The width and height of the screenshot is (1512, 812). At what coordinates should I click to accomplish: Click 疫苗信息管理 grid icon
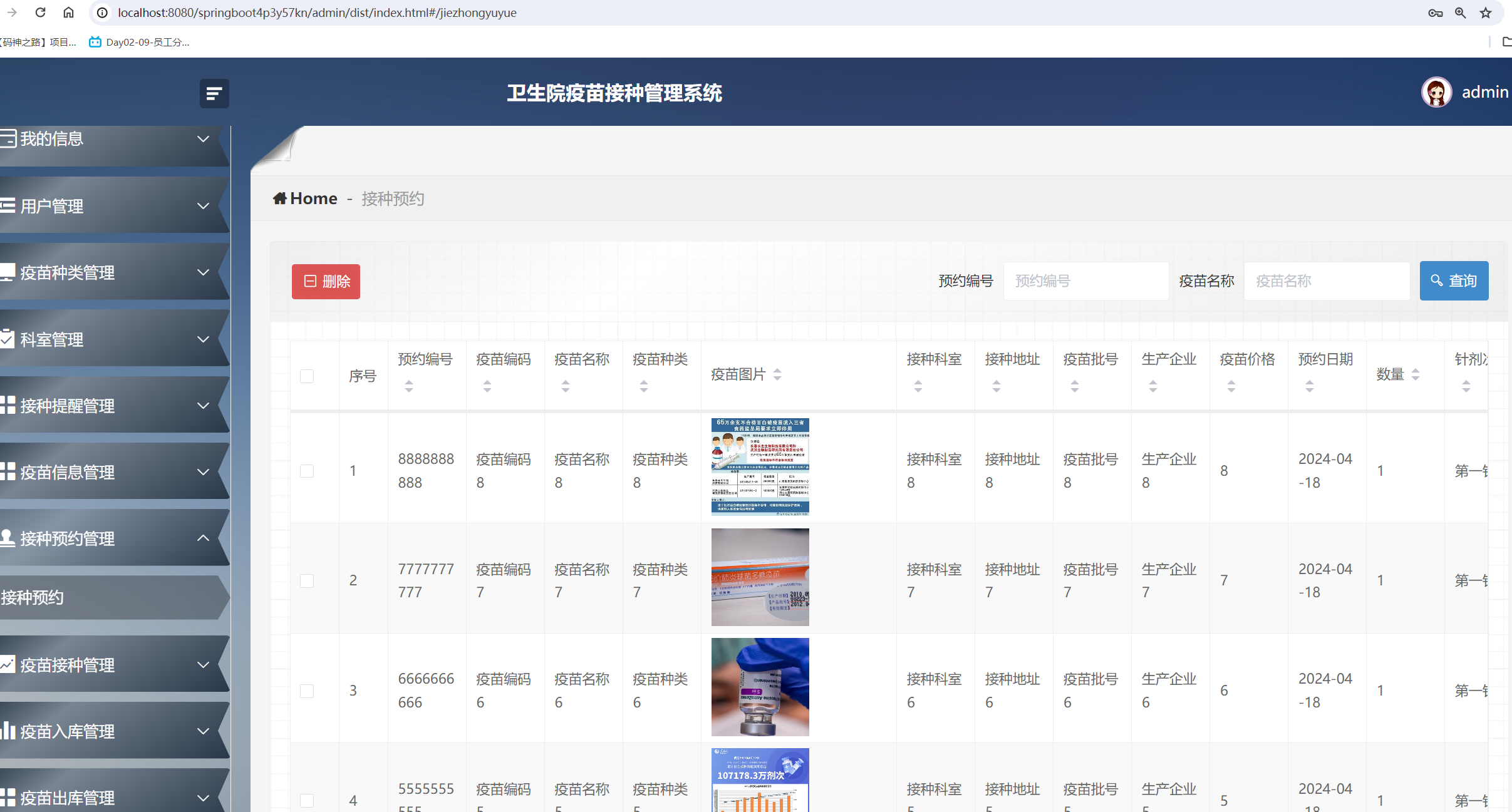pos(8,471)
